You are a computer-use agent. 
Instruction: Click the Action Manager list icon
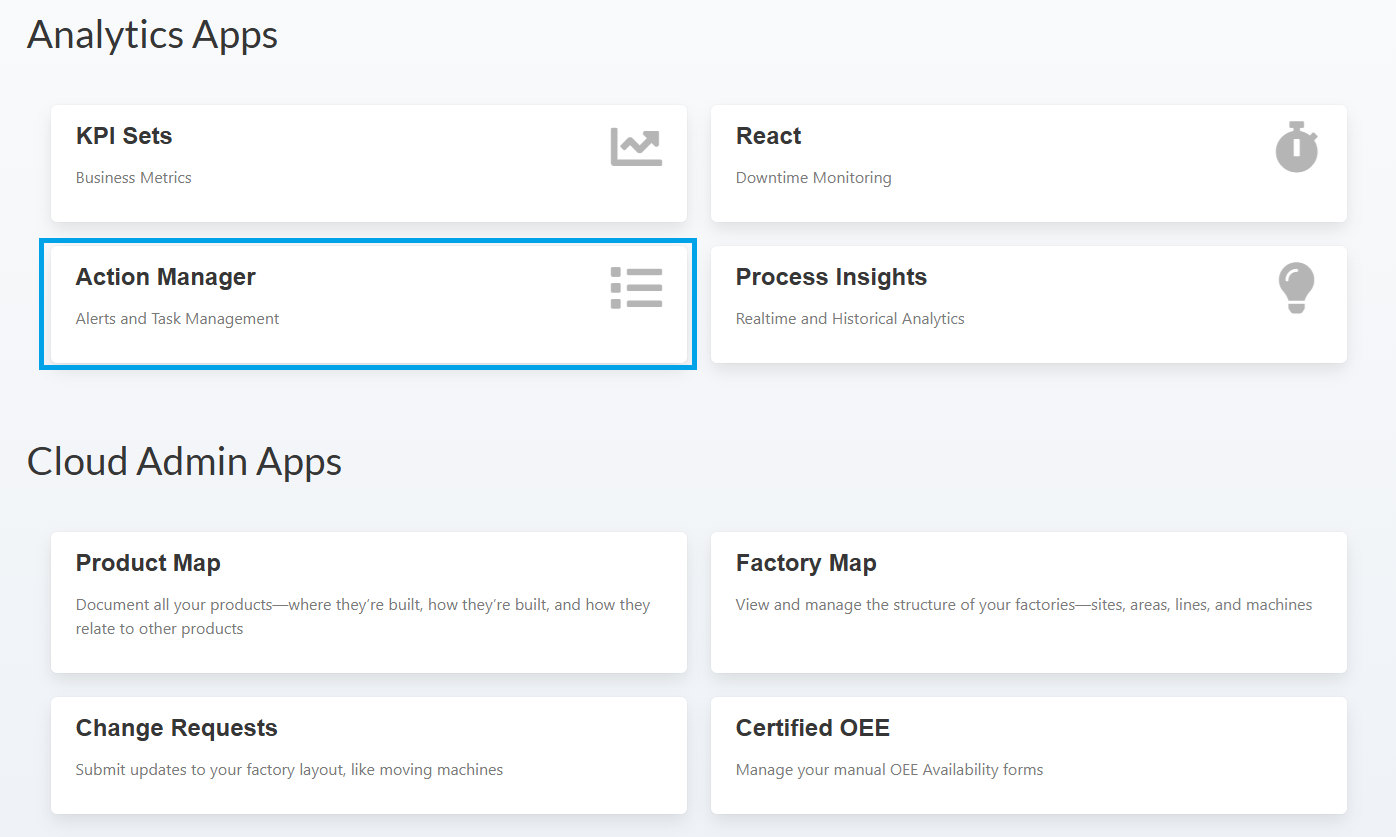tap(636, 288)
